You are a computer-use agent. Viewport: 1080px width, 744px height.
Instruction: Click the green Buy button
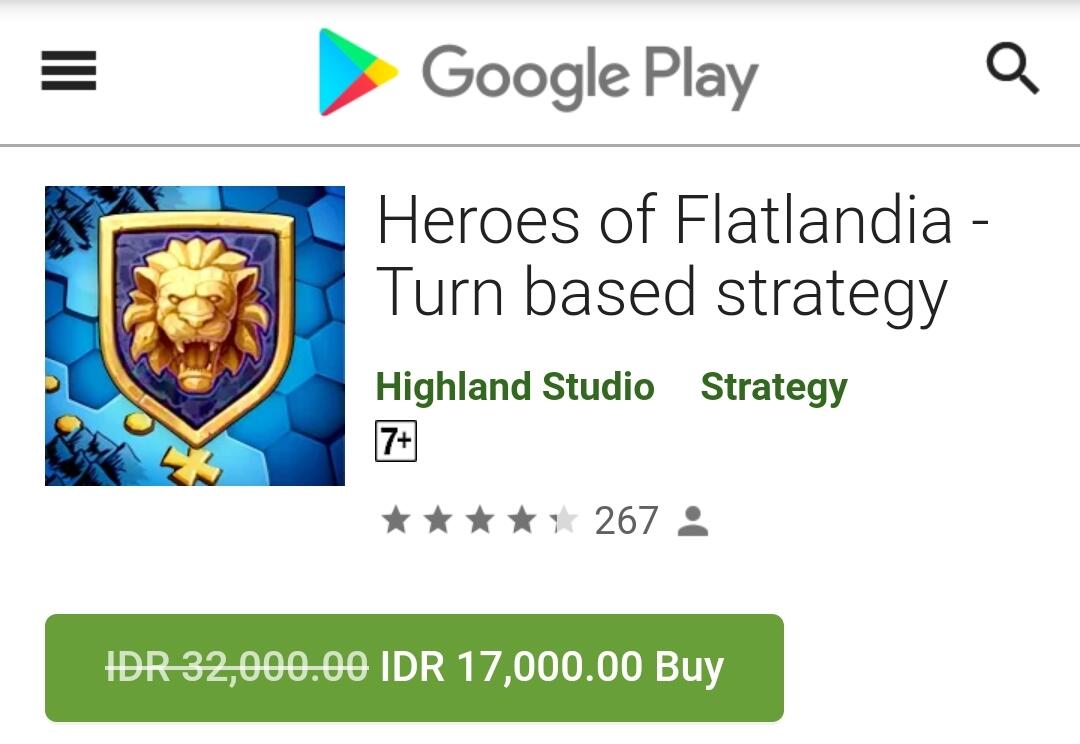pyautogui.click(x=414, y=668)
